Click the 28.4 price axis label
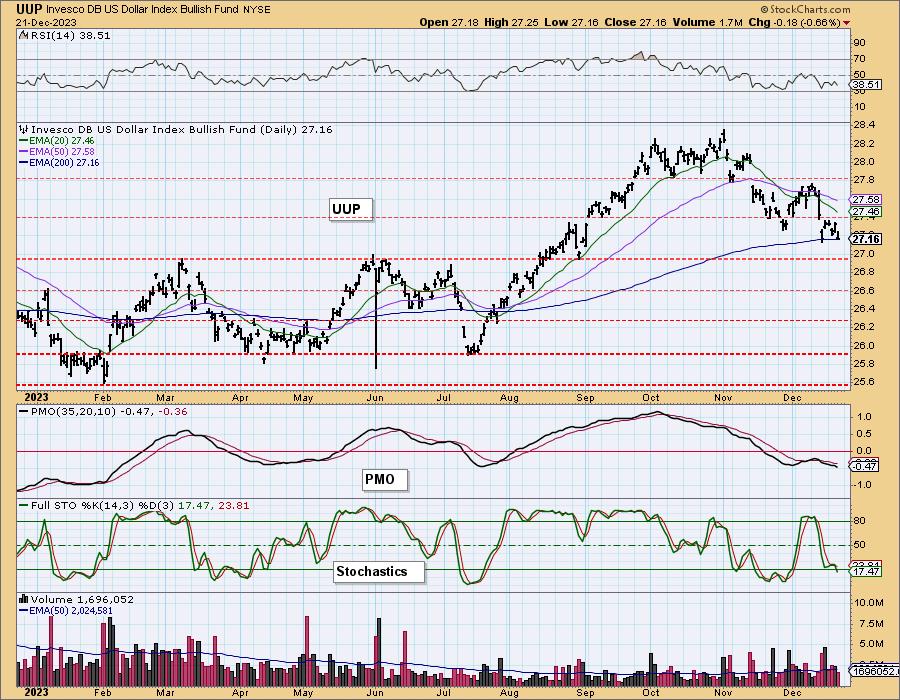 (864, 125)
